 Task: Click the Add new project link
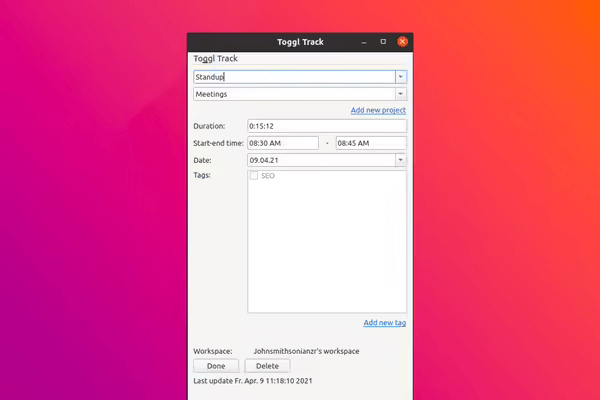pos(378,110)
